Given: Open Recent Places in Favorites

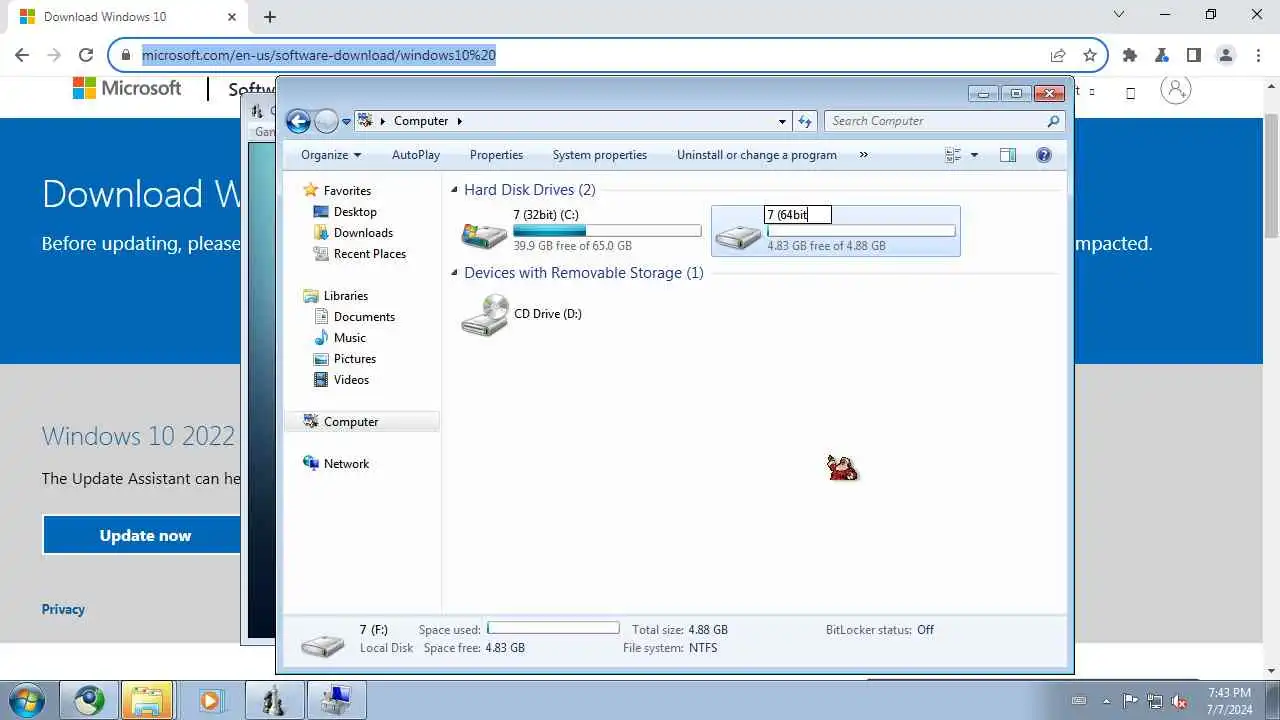Looking at the screenshot, I should point(369,254).
